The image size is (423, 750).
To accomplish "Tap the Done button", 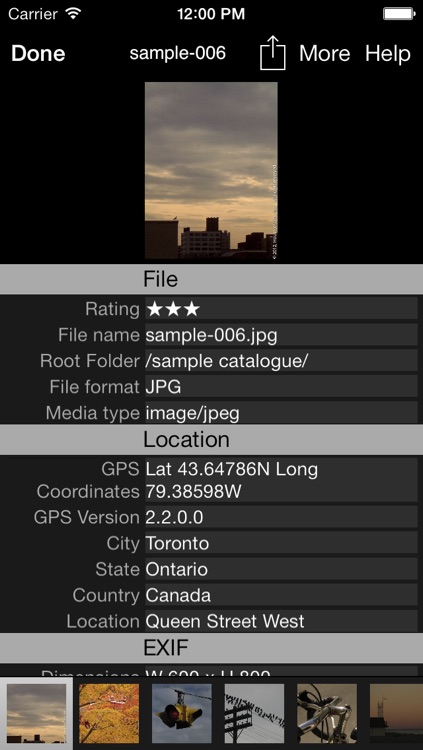I will tap(38, 54).
